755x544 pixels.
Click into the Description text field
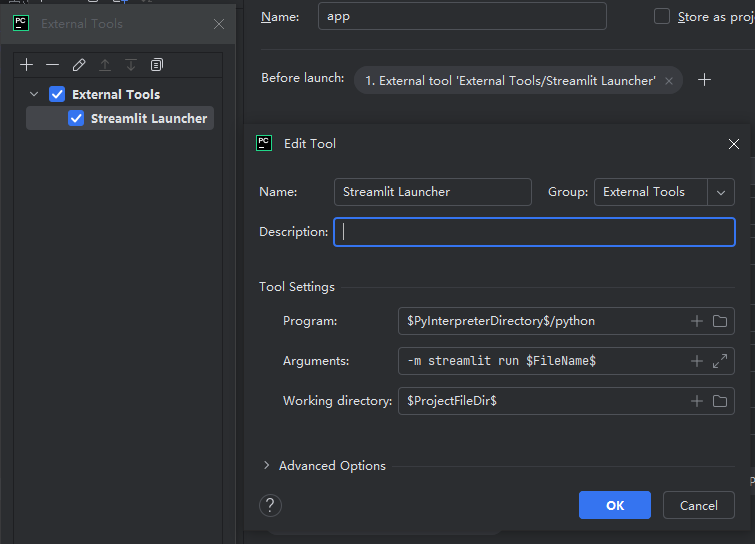click(x=534, y=232)
